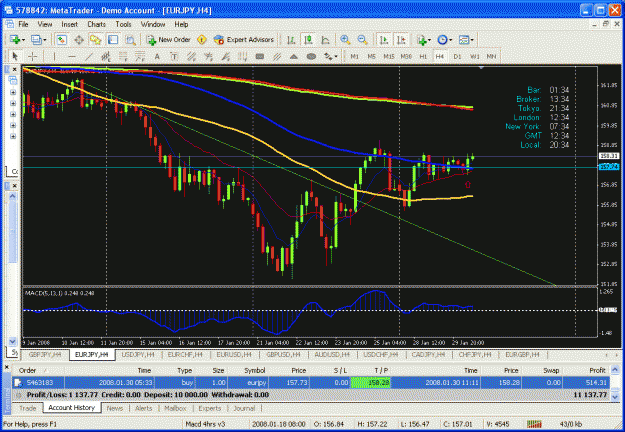Image resolution: width=625 pixels, height=432 pixels.
Task: Switch to GBPJPY,H4 chart tab
Action: 45,354
